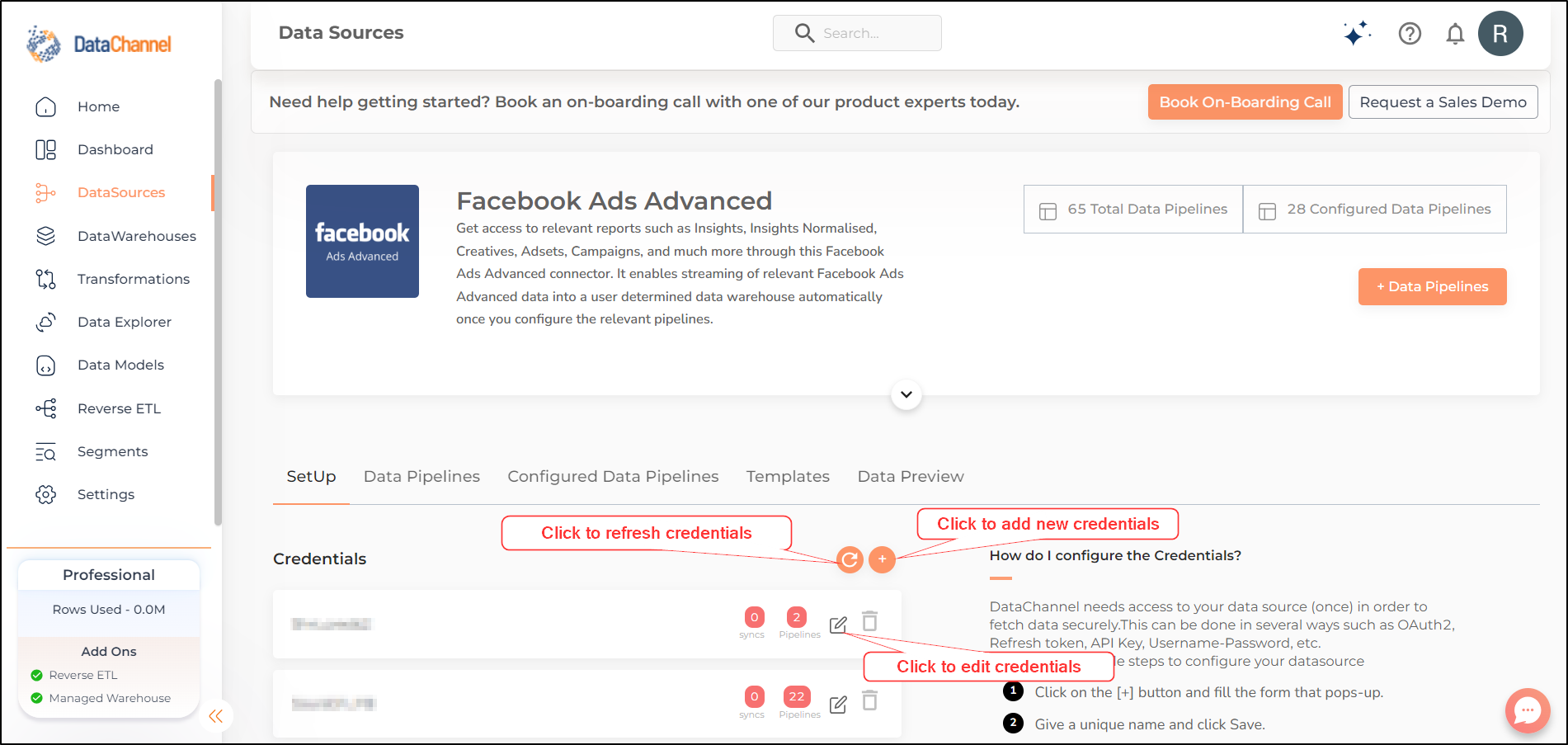The image size is (1568, 745).
Task: Switch to the Data Pipelines tab
Action: pos(421,476)
